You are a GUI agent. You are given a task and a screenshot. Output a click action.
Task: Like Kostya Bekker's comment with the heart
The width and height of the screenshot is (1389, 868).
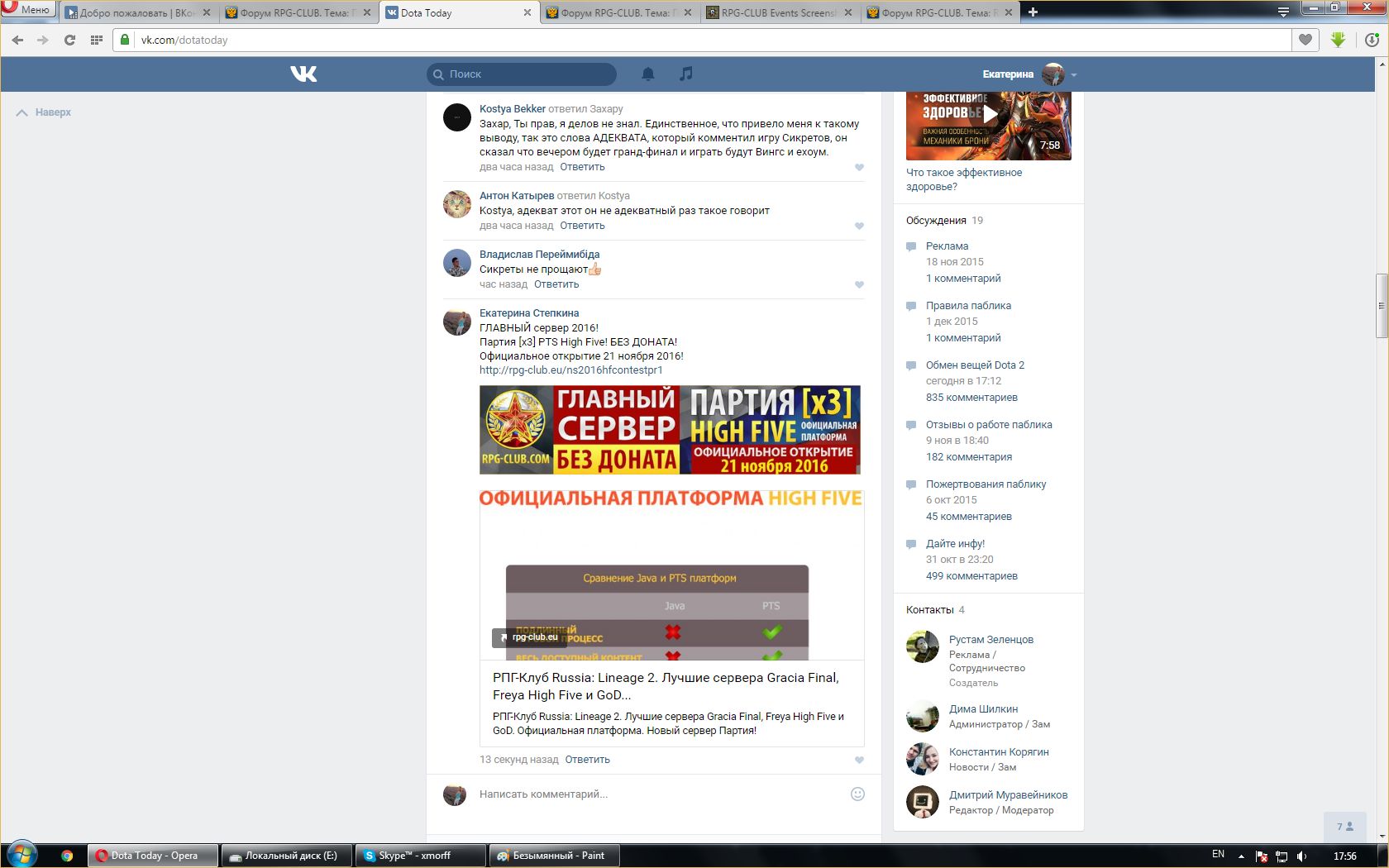point(859,167)
